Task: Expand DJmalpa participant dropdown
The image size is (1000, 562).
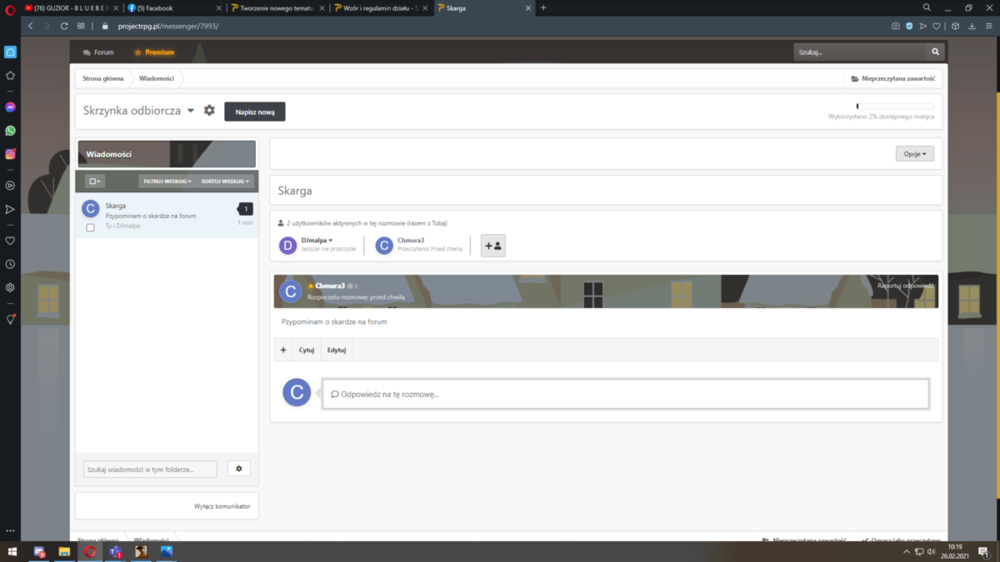Action: (317, 240)
